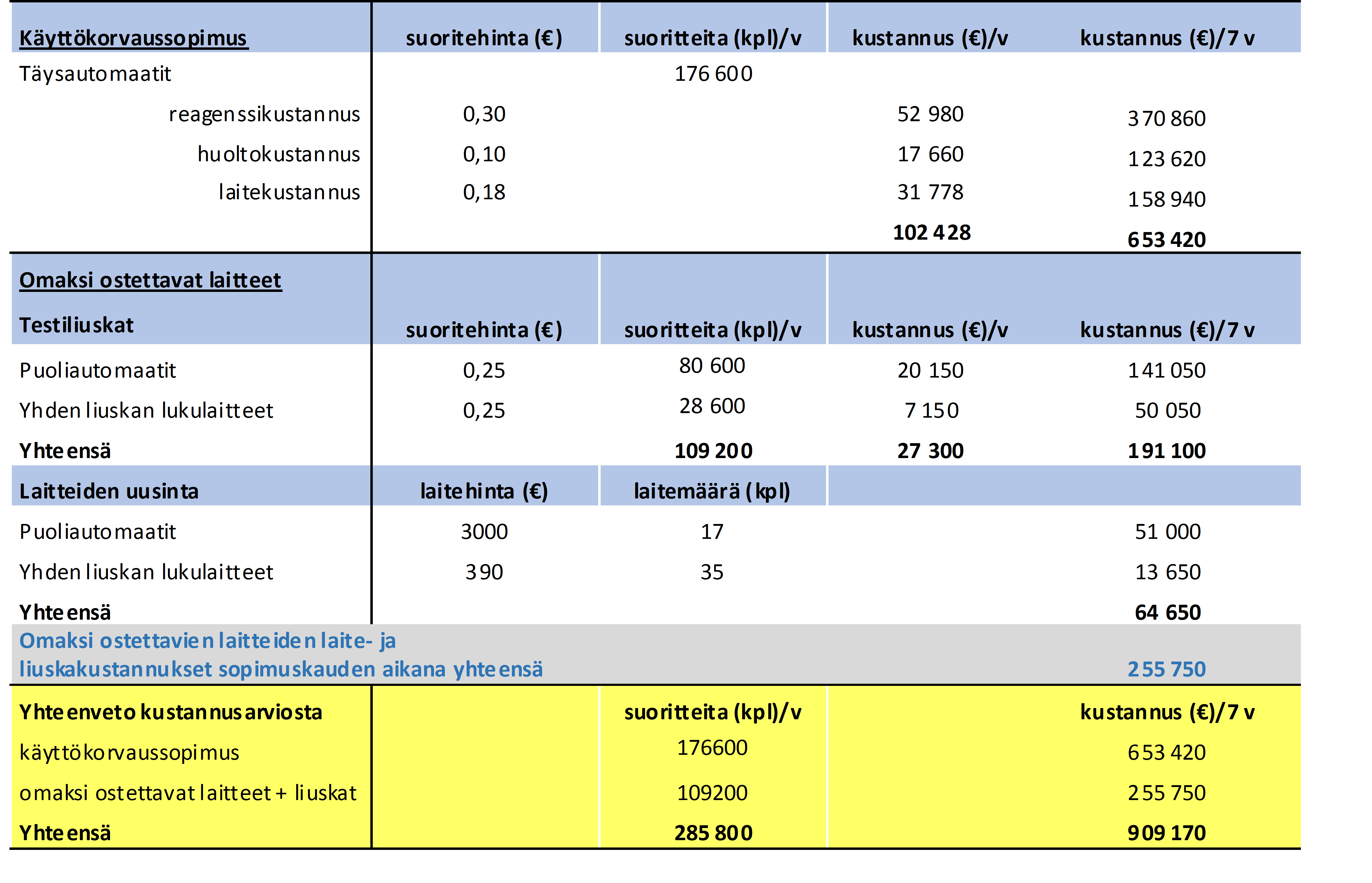Click the "50 050" seven-year cost
The height and width of the screenshot is (883, 1372).
click(x=1167, y=411)
